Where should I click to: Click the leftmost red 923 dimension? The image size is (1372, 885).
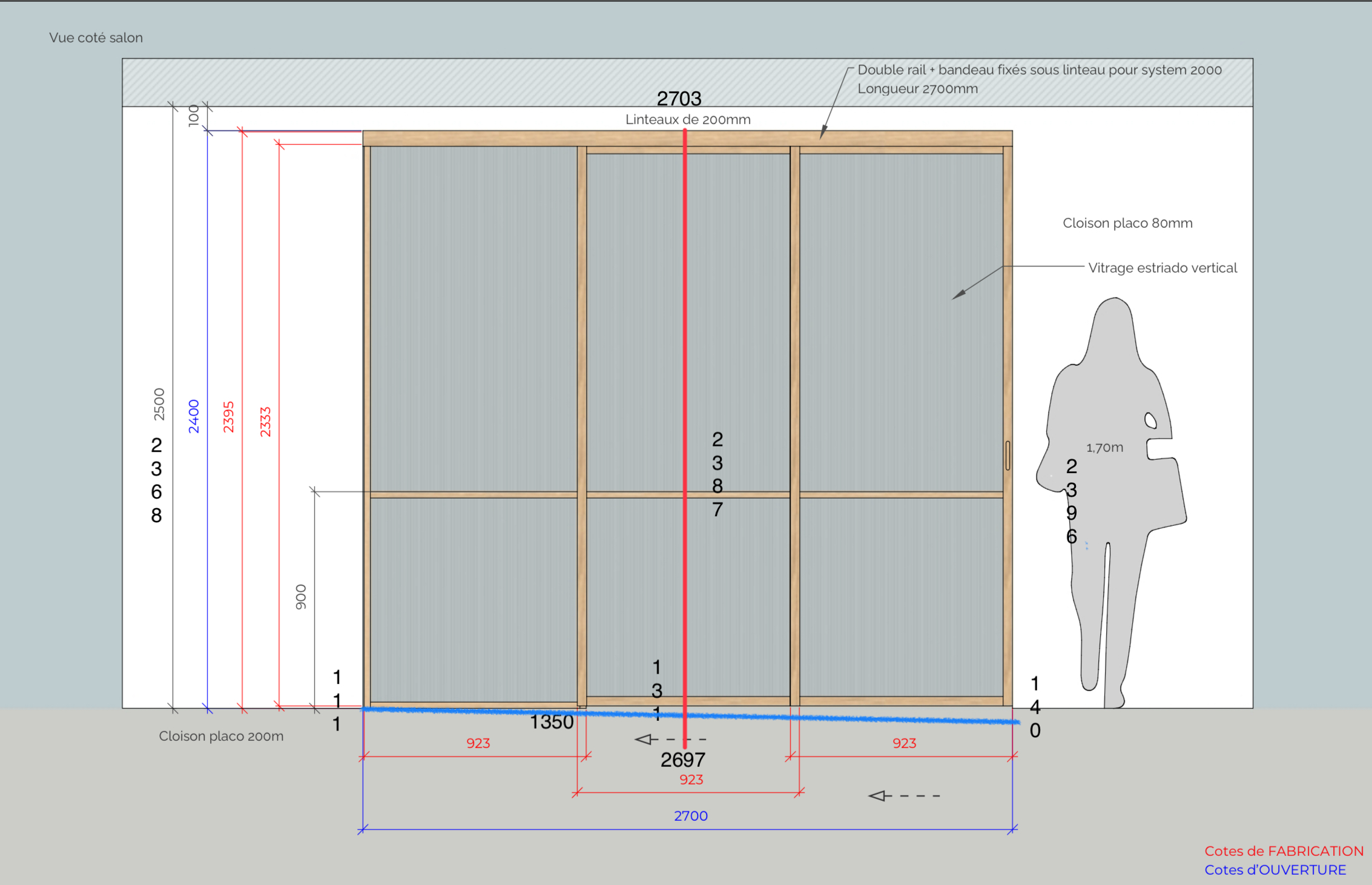478,743
